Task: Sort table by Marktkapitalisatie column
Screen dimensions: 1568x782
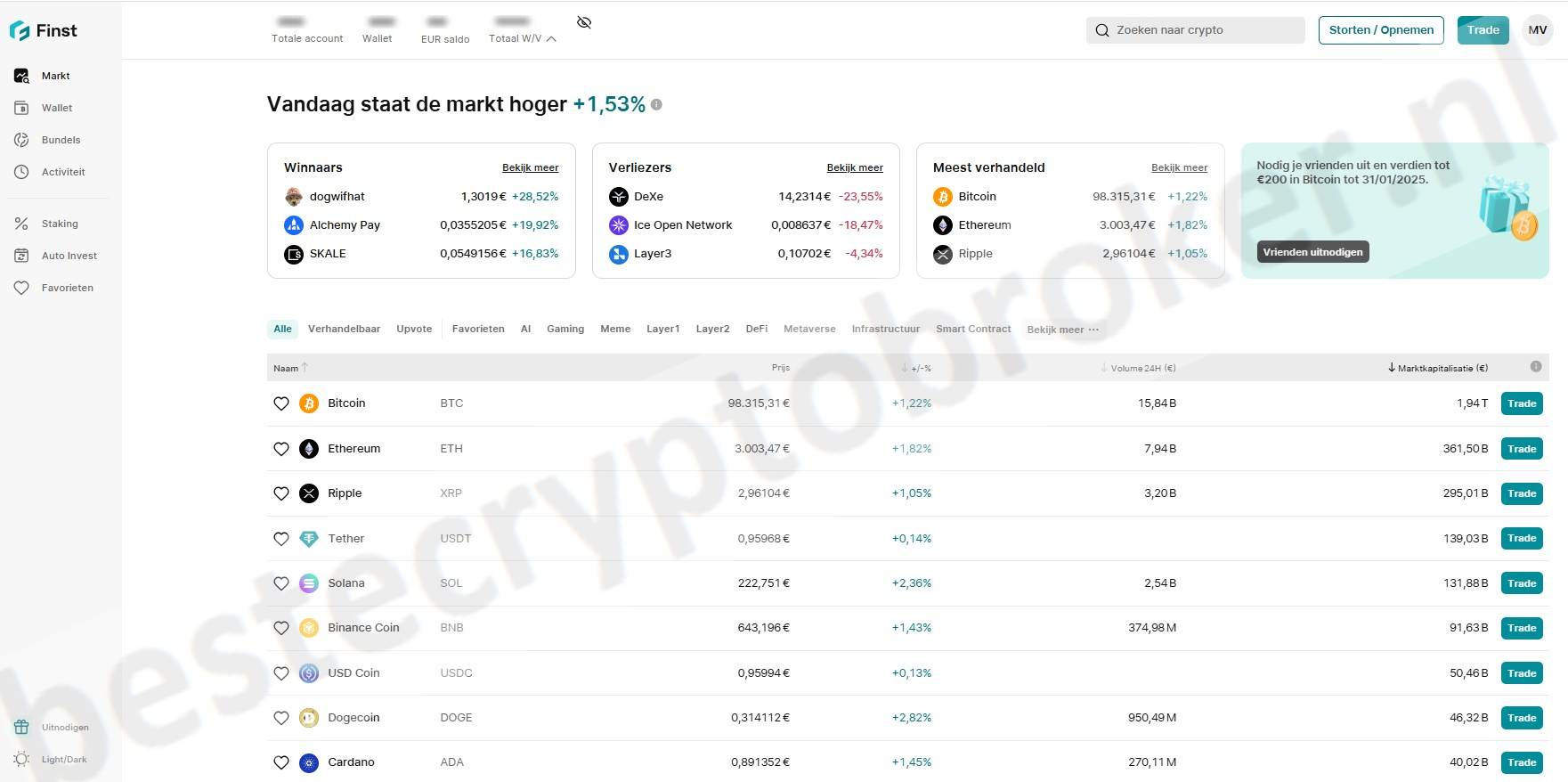Action: click(1437, 368)
